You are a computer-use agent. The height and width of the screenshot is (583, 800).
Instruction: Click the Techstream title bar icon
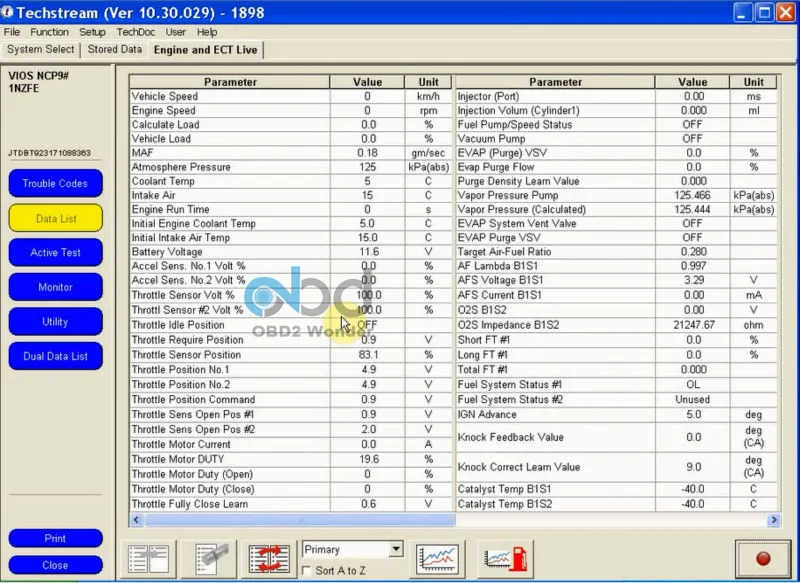point(7,12)
